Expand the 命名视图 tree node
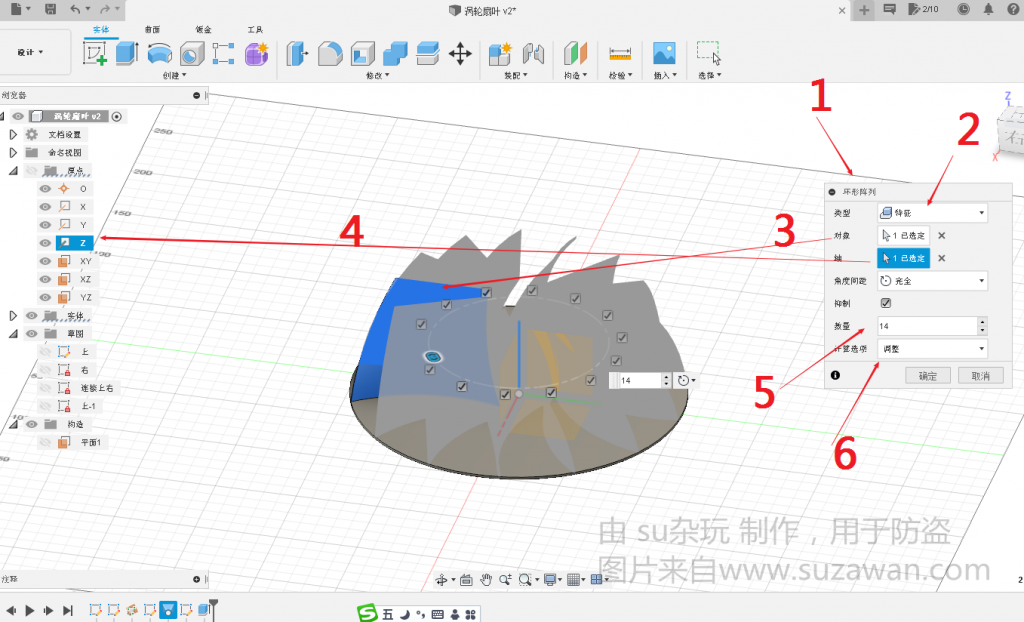 click(x=12, y=152)
